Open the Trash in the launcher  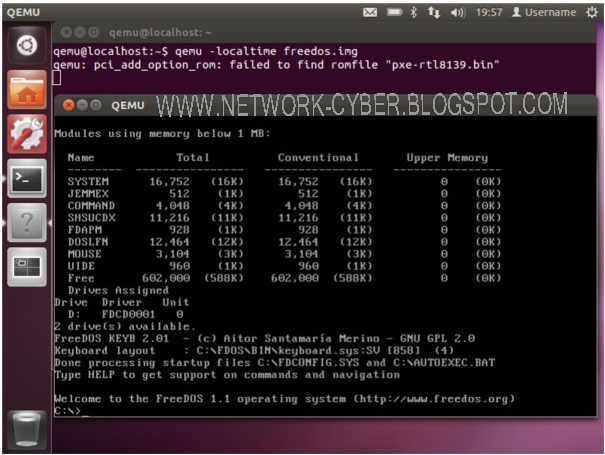pyautogui.click(x=26, y=430)
